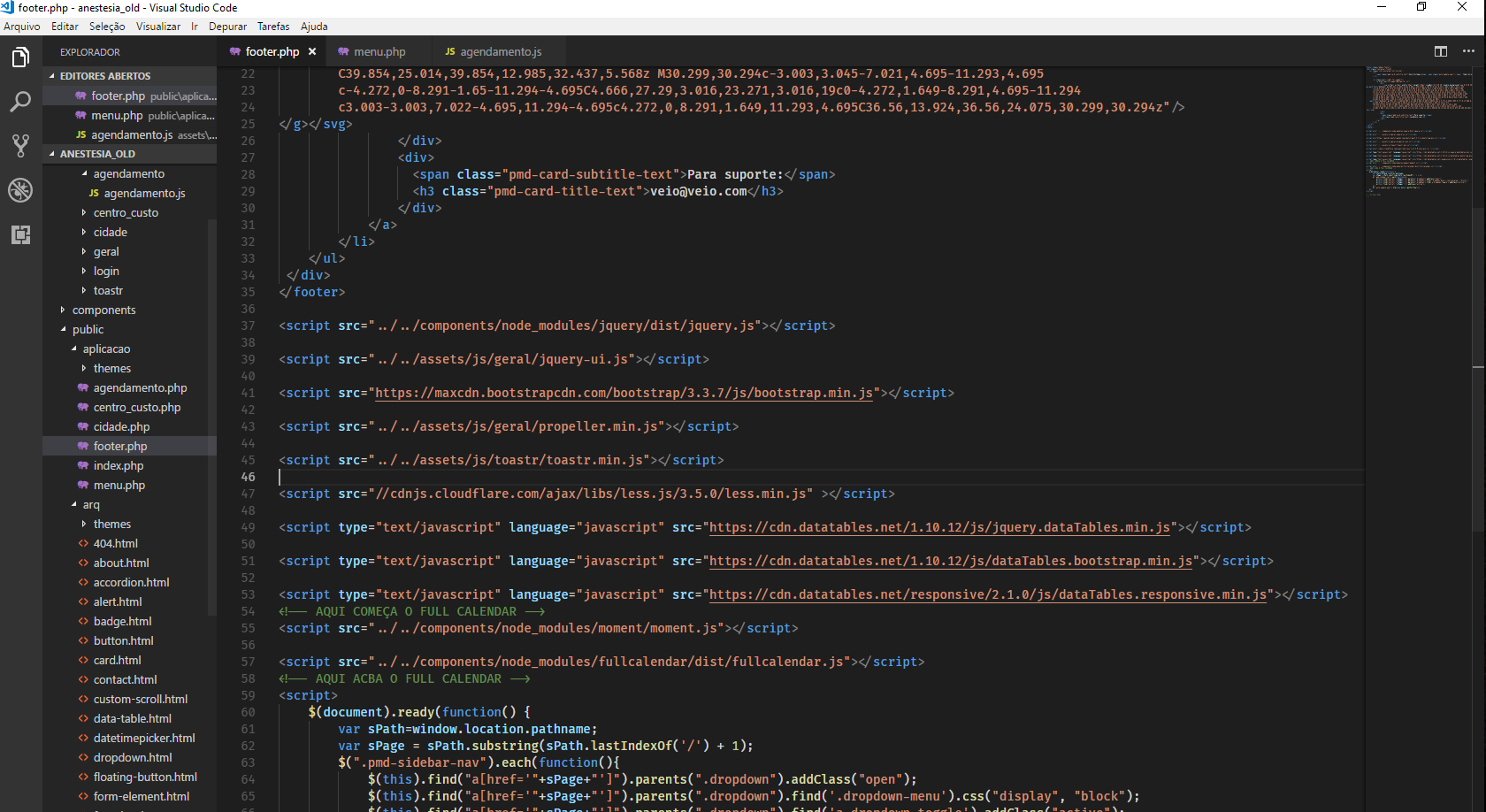The image size is (1486, 812).
Task: Follow the dataTables.responsive.min.js link
Action: click(988, 594)
